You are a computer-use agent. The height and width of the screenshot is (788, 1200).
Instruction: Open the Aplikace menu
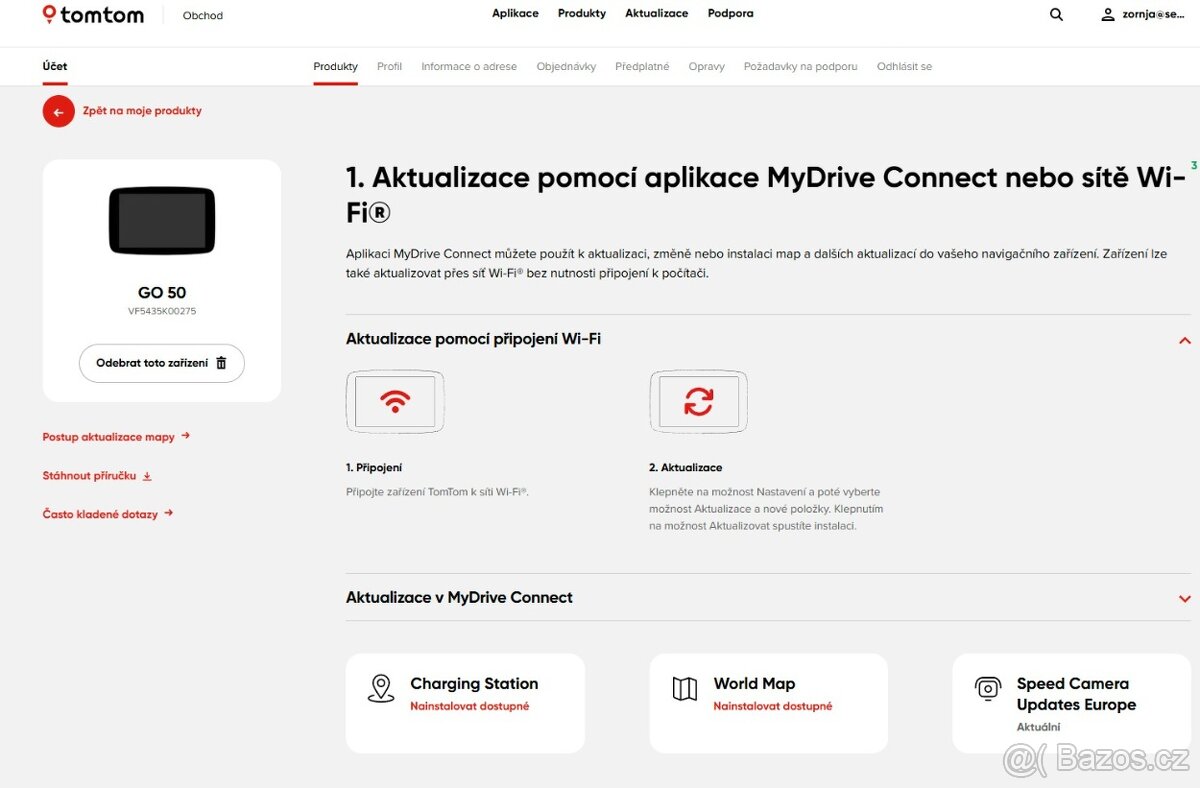tap(515, 13)
